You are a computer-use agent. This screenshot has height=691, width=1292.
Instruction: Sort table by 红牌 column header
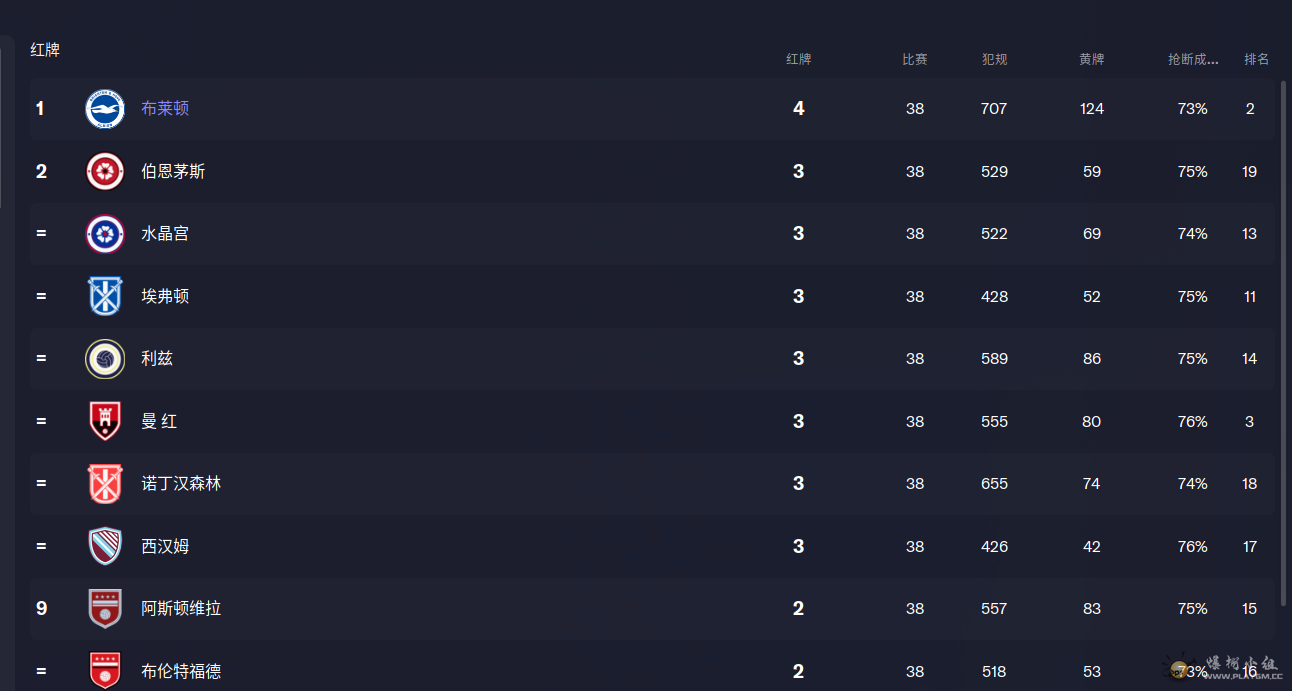pos(798,59)
